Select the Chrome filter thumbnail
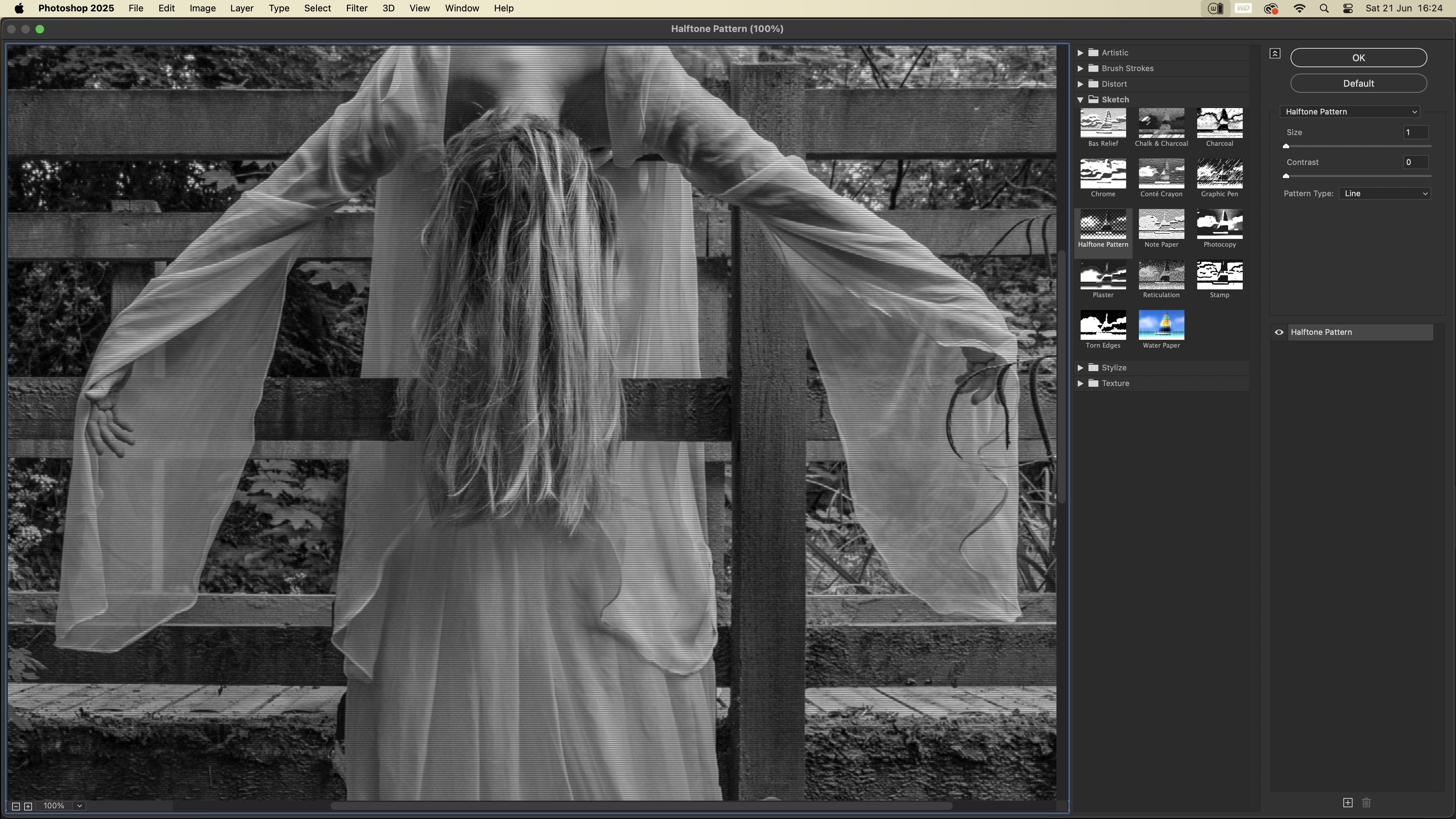This screenshot has width=1456, height=819. [1103, 173]
